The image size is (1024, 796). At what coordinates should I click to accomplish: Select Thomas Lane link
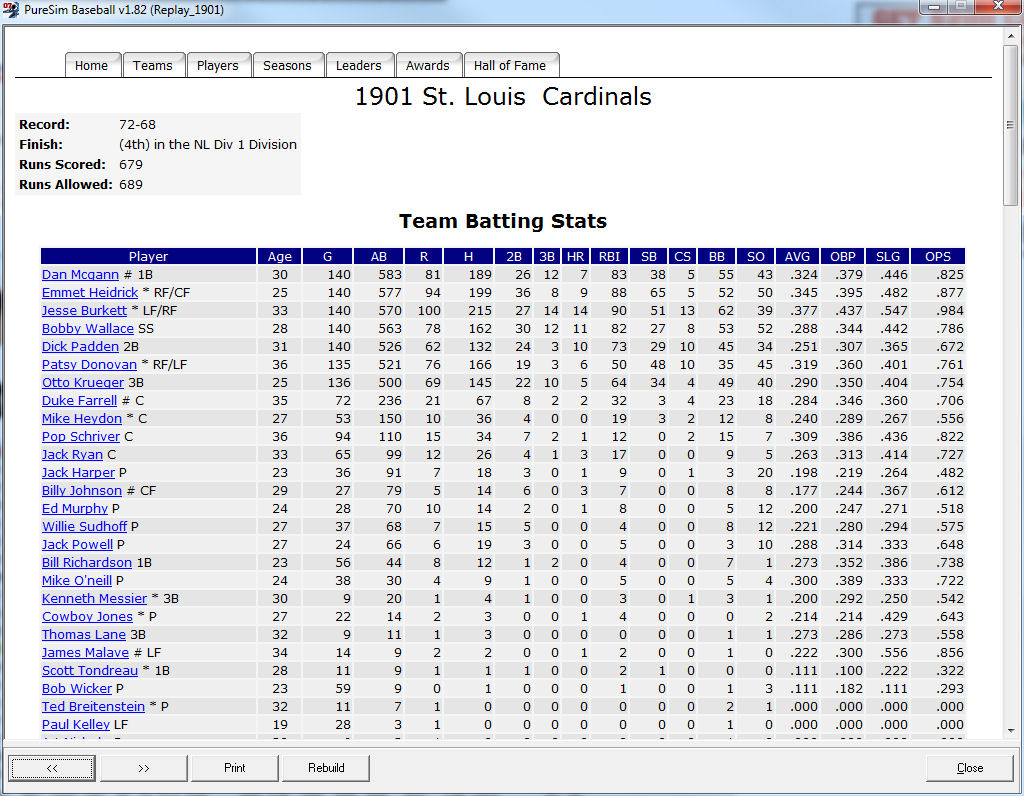click(84, 634)
